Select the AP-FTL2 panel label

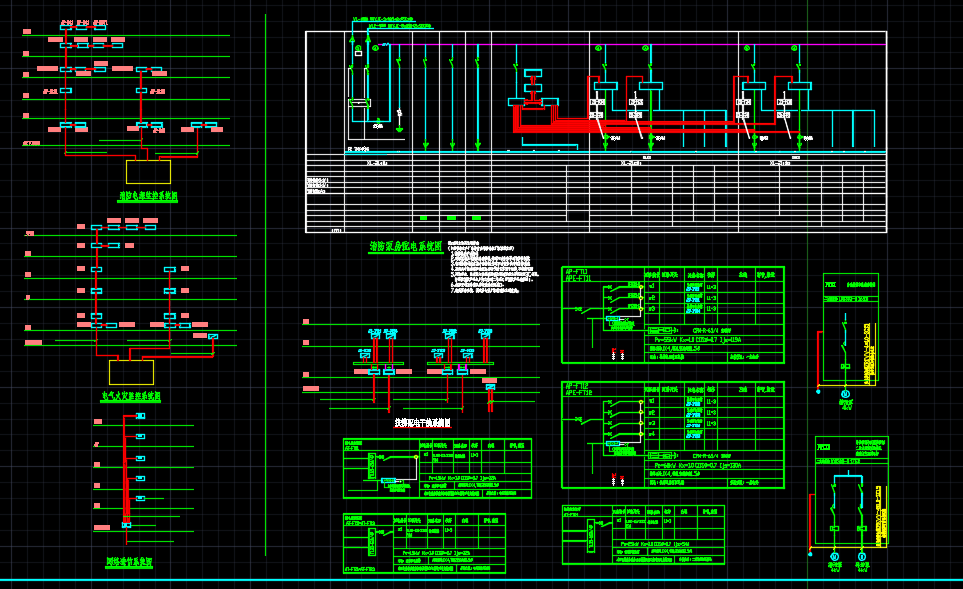[x=578, y=389]
